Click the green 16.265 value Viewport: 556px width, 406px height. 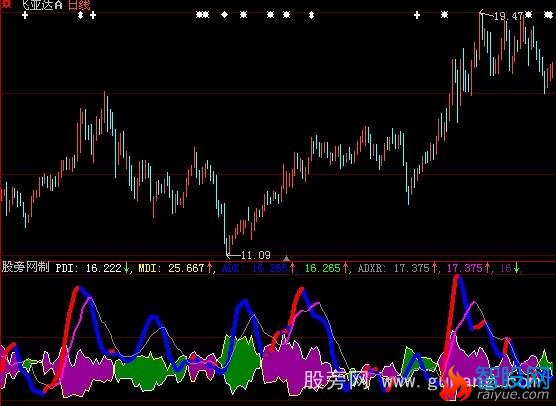tap(323, 268)
